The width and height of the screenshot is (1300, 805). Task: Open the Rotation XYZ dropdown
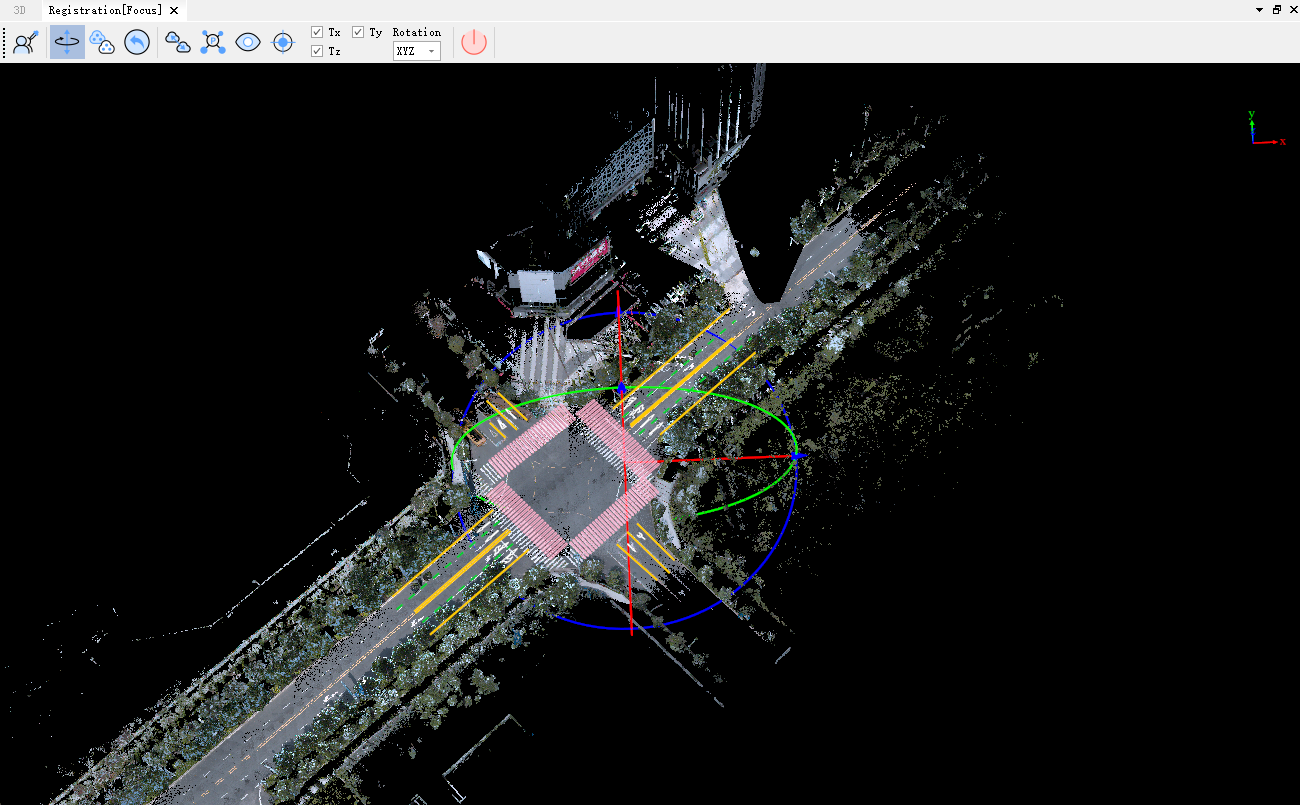(x=417, y=51)
